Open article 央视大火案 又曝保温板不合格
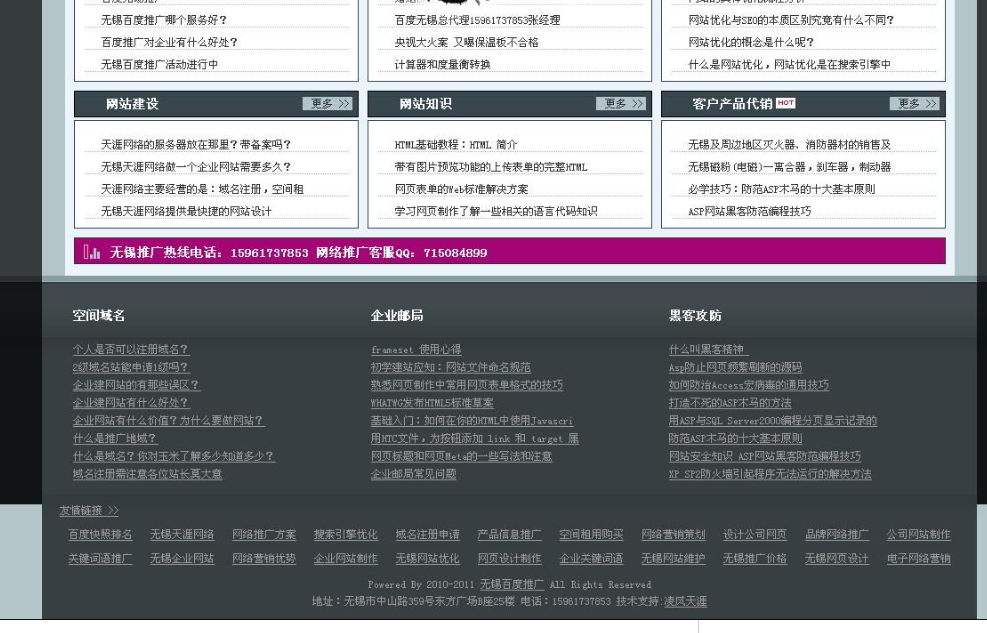This screenshot has width=987, height=633. click(466, 42)
